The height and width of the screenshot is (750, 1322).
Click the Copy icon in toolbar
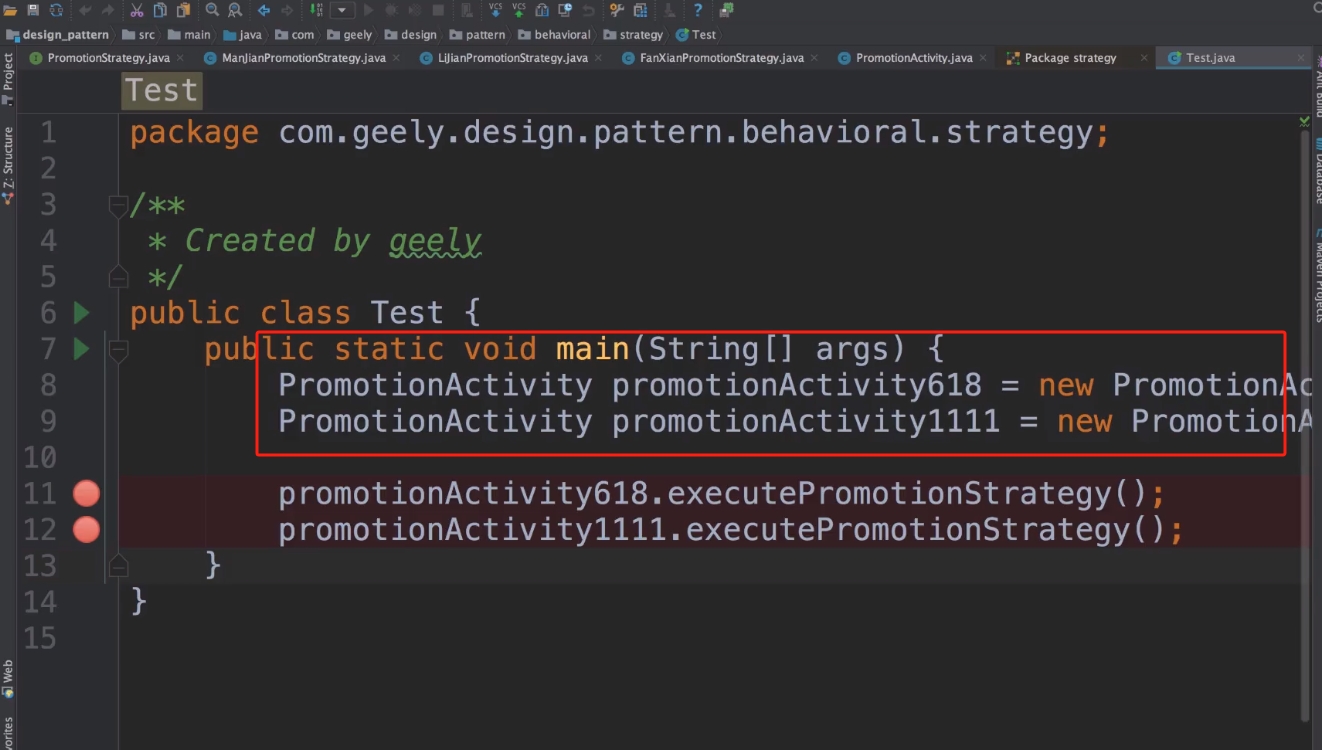[160, 10]
